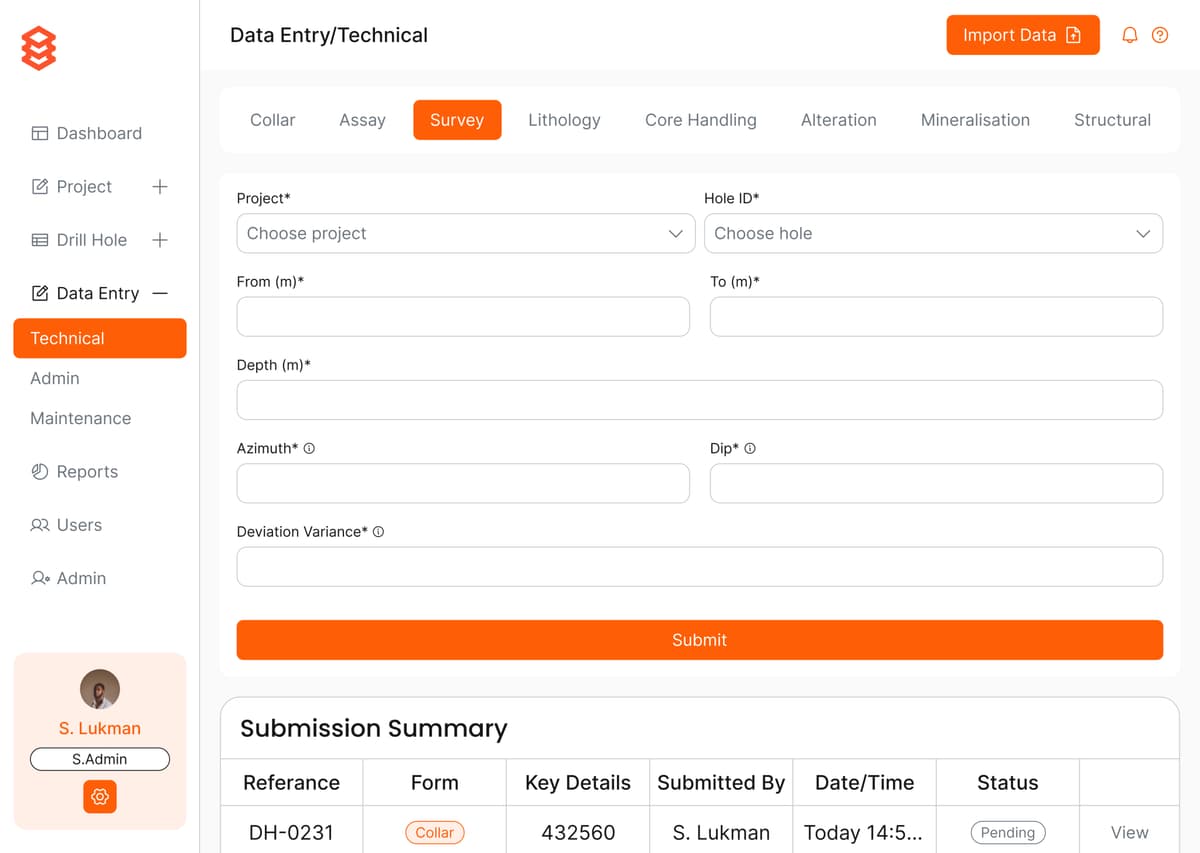The height and width of the screenshot is (853, 1200).
Task: Open the settings gear in the profile card
Action: point(99,797)
